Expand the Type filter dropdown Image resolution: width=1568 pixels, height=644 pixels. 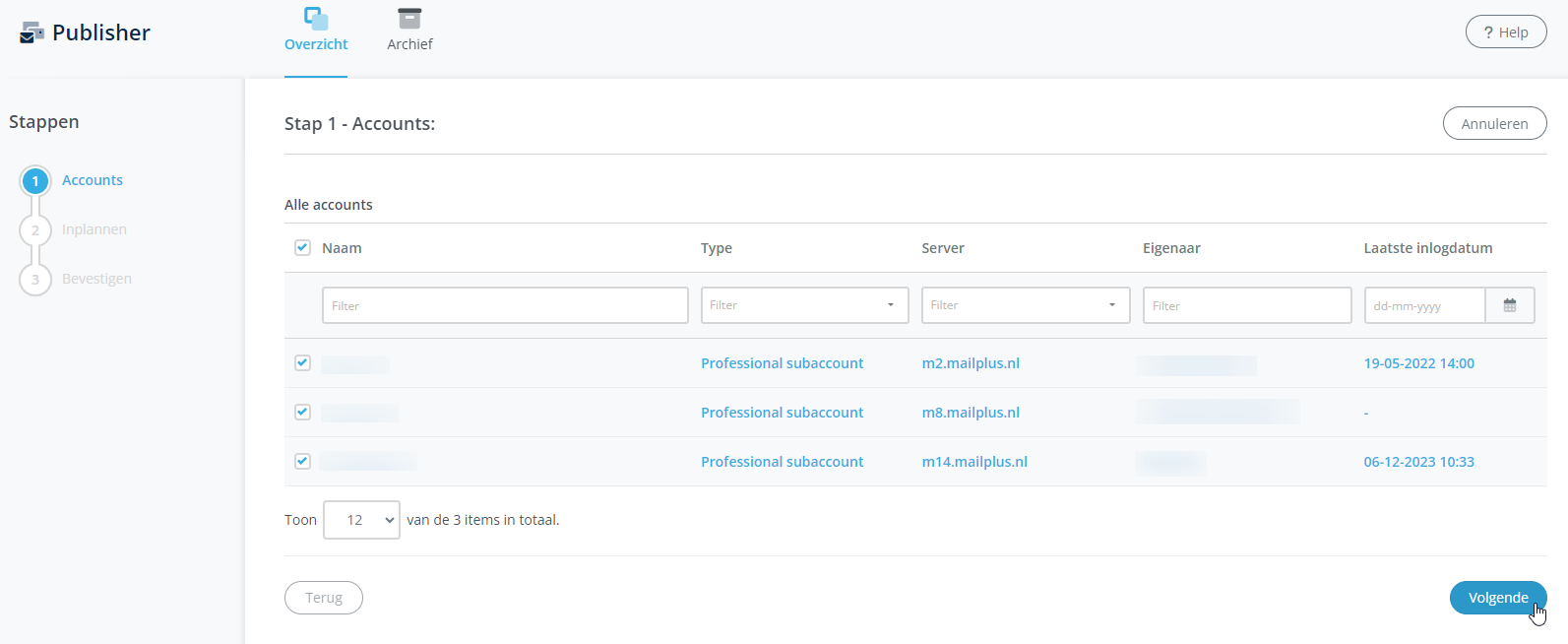[804, 305]
